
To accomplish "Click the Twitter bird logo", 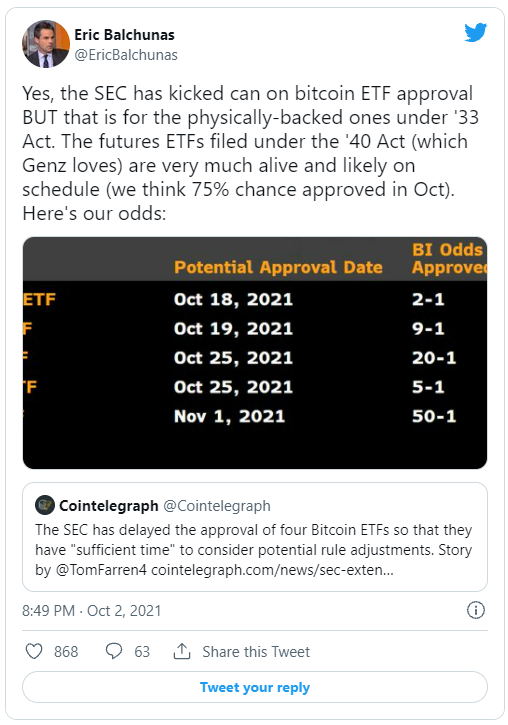I will (x=476, y=32).
